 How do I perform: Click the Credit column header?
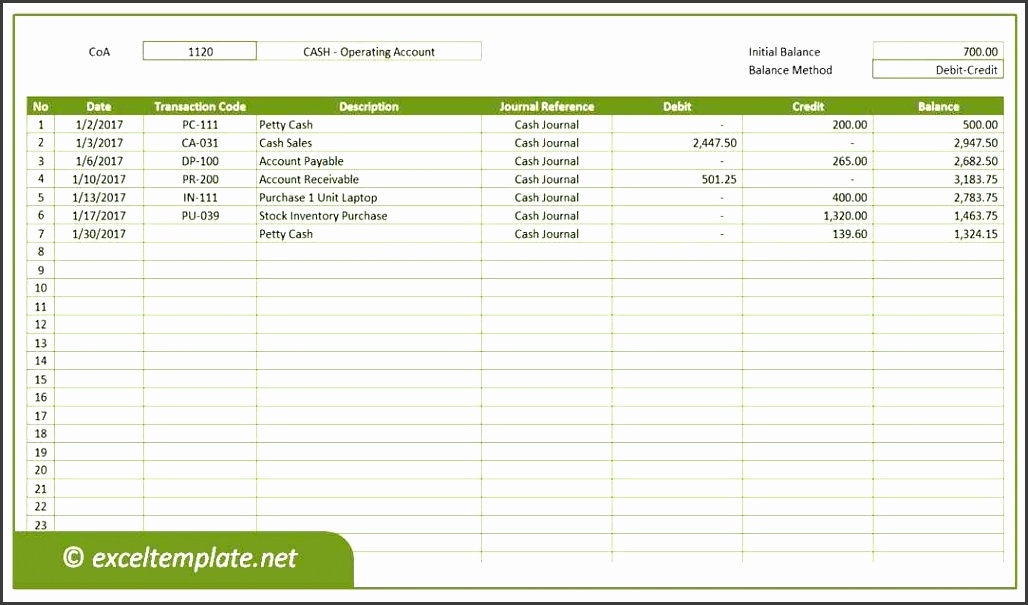coord(807,106)
